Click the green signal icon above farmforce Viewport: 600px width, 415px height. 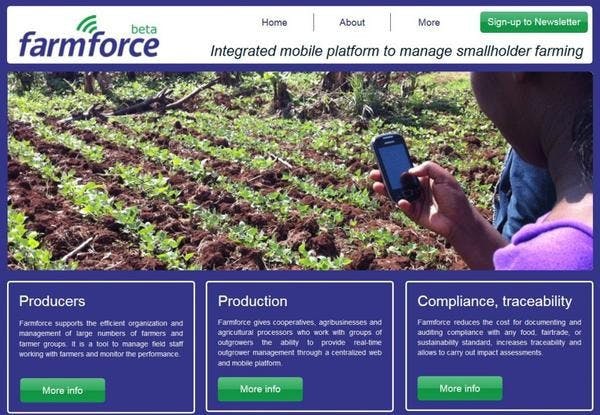click(87, 24)
